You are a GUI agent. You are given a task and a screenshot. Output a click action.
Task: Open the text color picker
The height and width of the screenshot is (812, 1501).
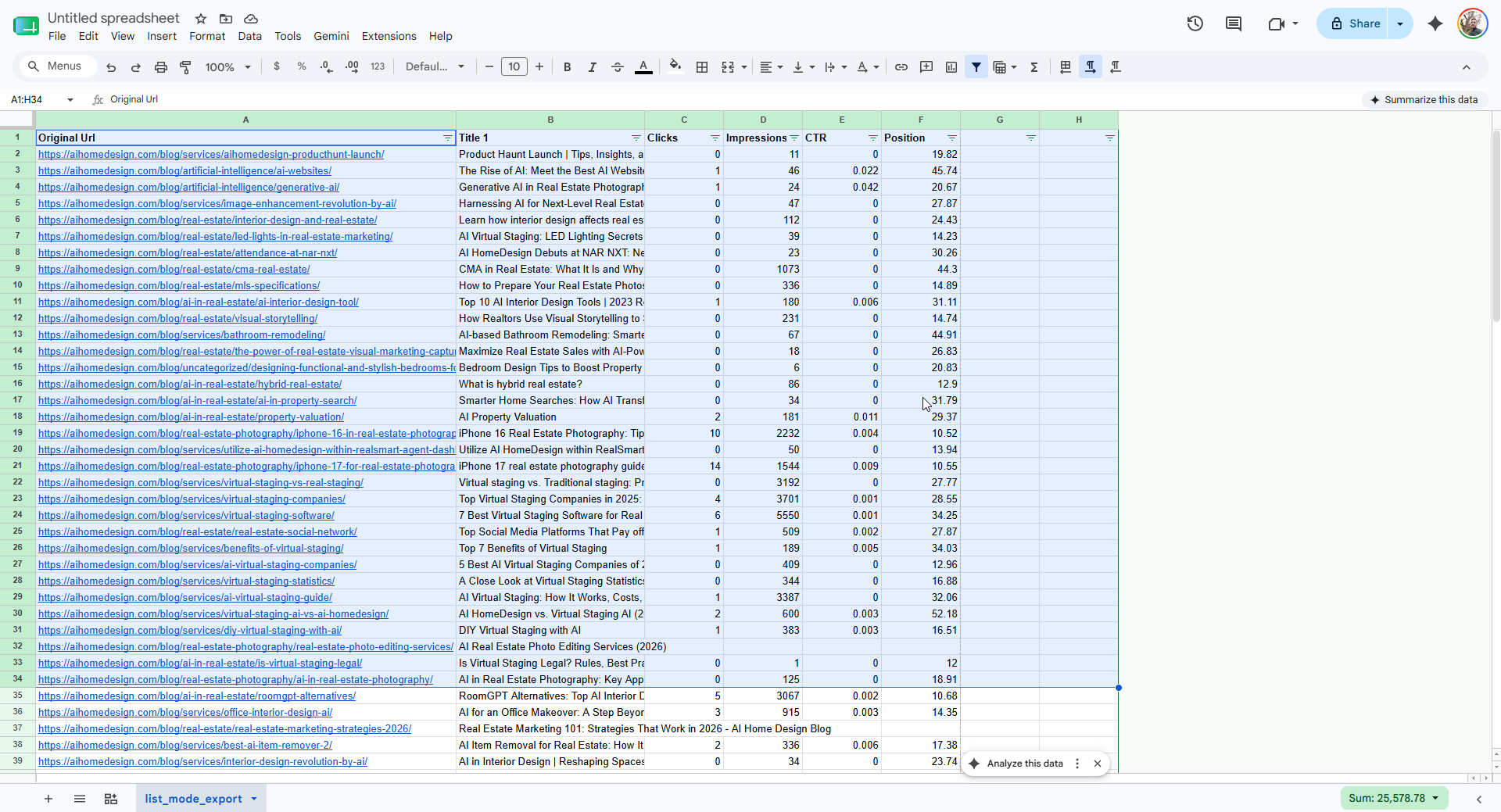tap(643, 67)
